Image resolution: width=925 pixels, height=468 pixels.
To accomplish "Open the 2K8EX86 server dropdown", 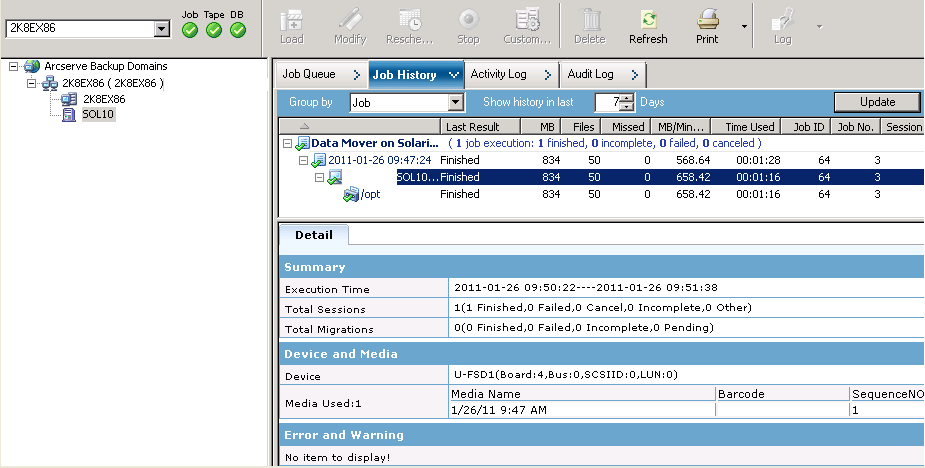I will pyautogui.click(x=162, y=29).
